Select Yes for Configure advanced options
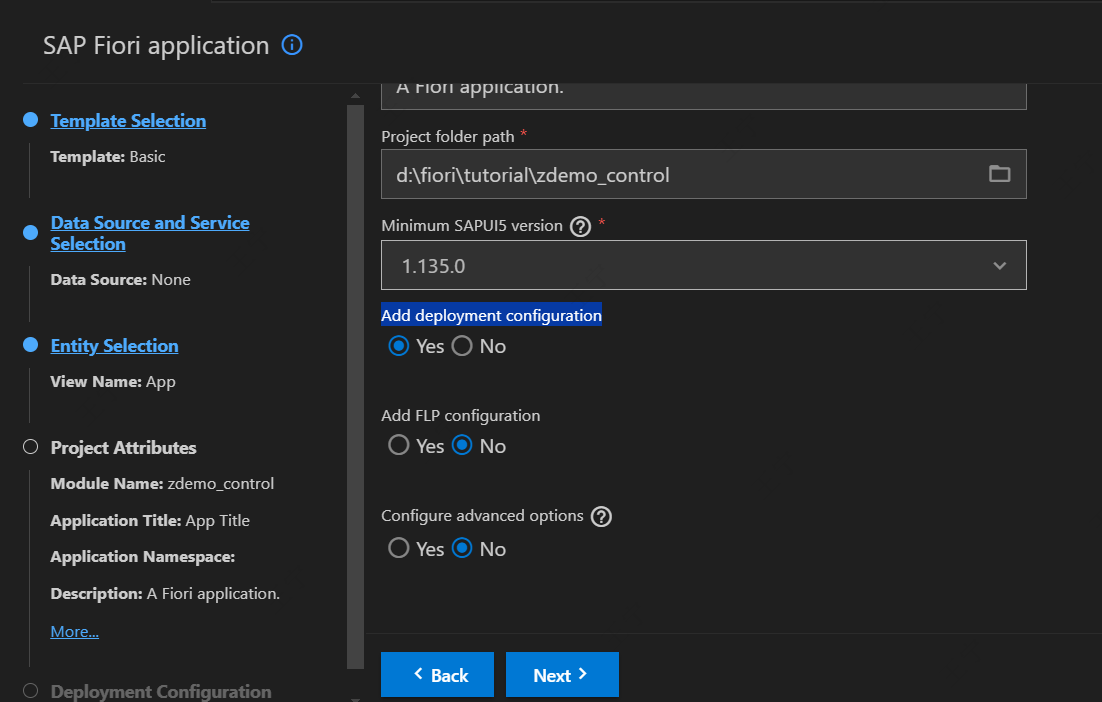The image size is (1102, 702). pos(399,549)
